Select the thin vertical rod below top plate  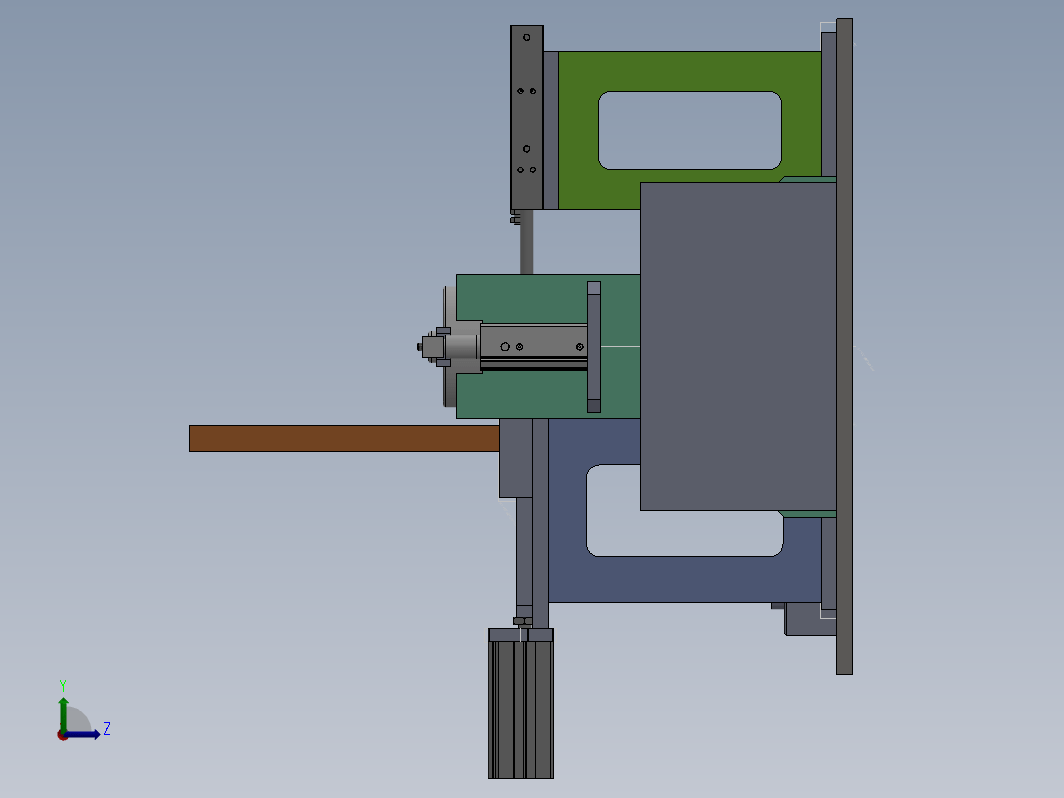pyautogui.click(x=527, y=242)
